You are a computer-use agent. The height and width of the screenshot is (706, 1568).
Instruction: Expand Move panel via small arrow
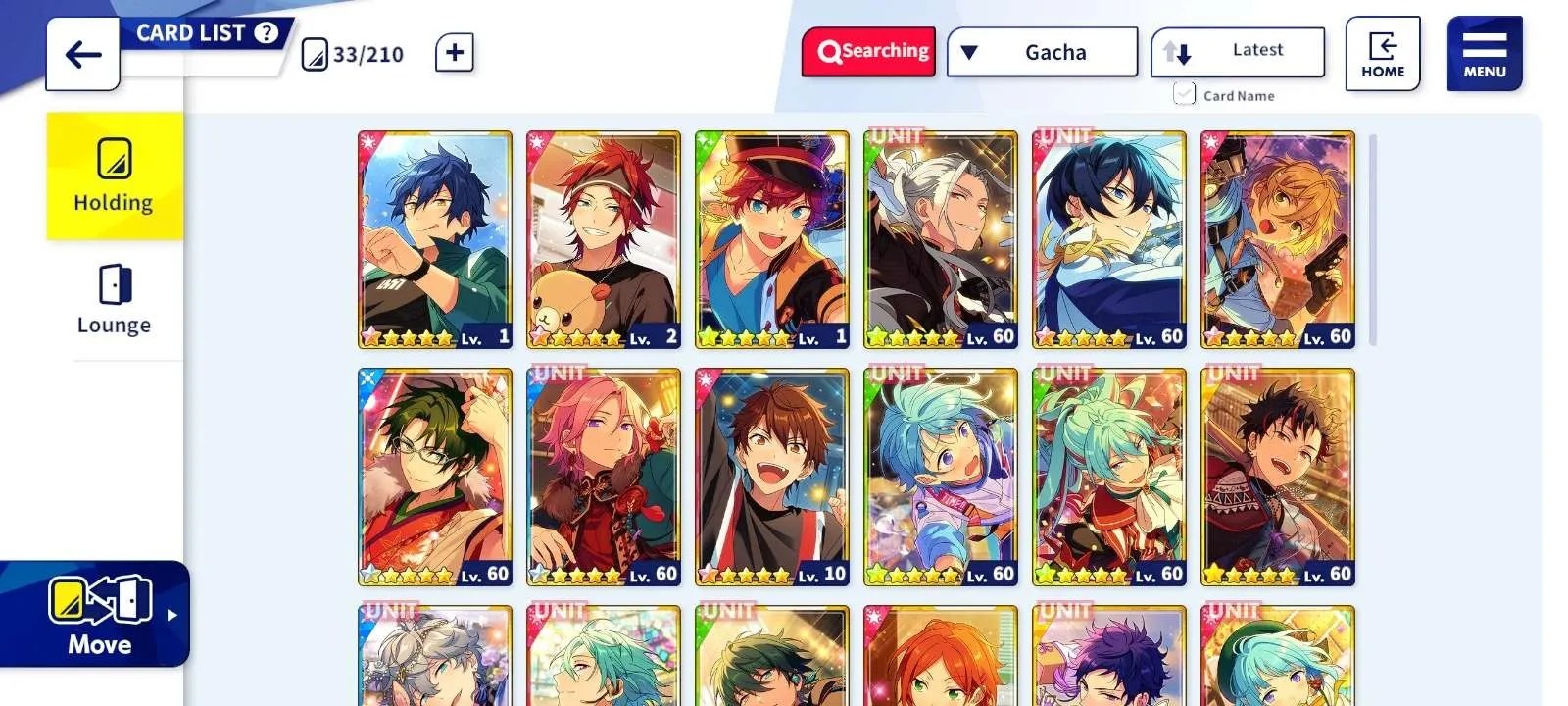172,615
